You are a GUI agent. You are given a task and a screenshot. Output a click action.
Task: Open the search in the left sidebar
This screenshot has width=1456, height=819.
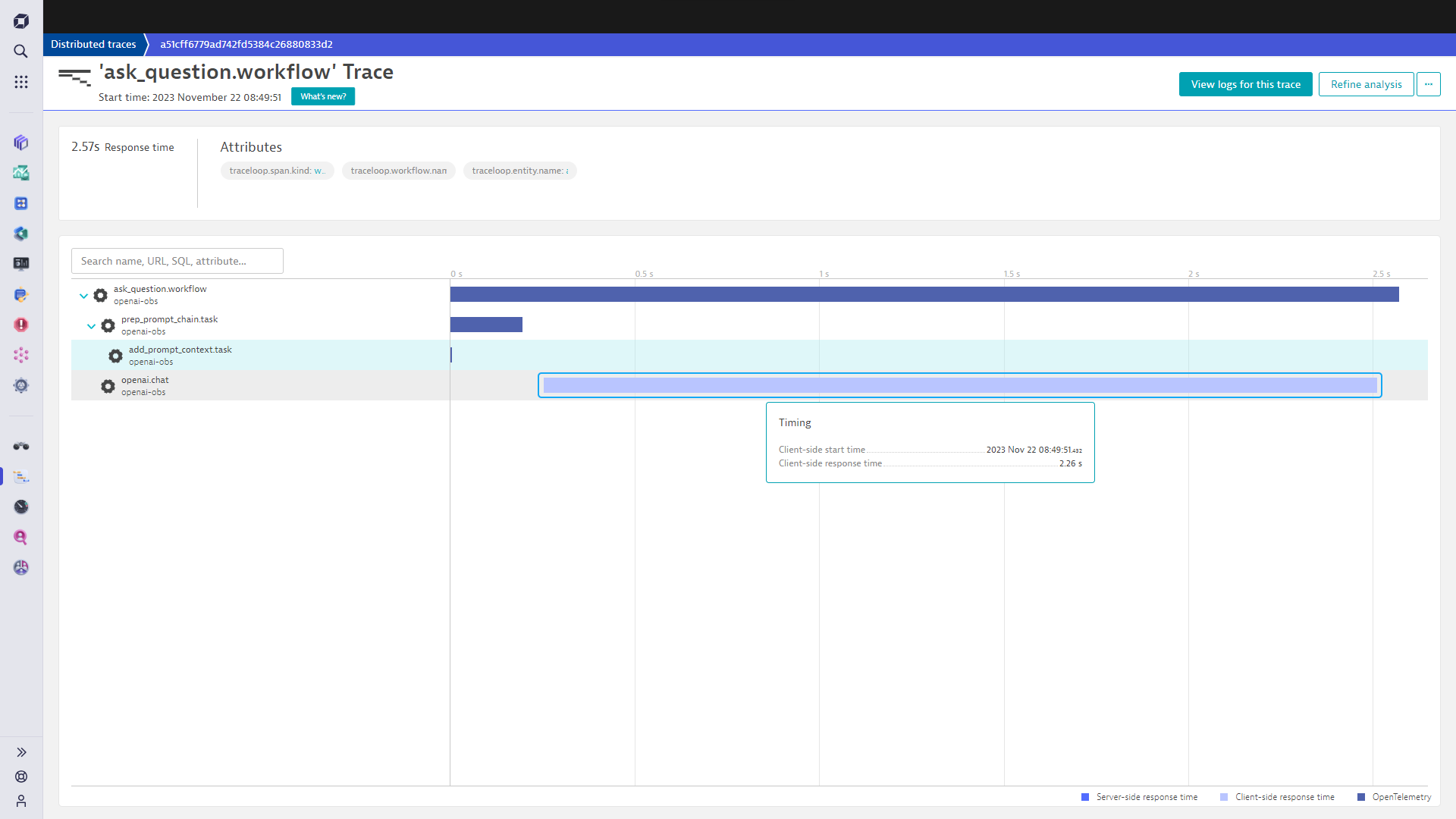pos(20,51)
